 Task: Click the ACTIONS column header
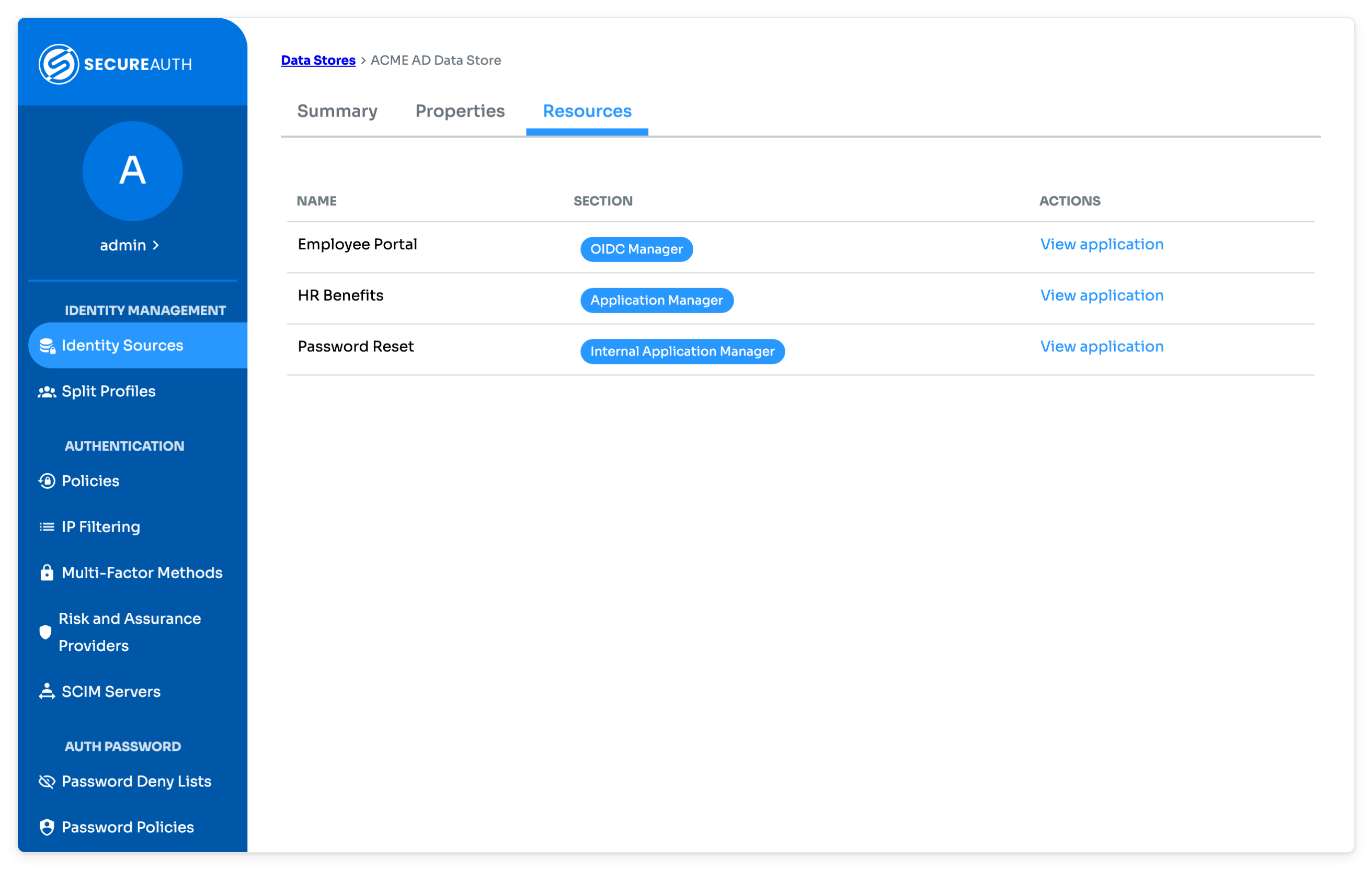click(x=1069, y=201)
